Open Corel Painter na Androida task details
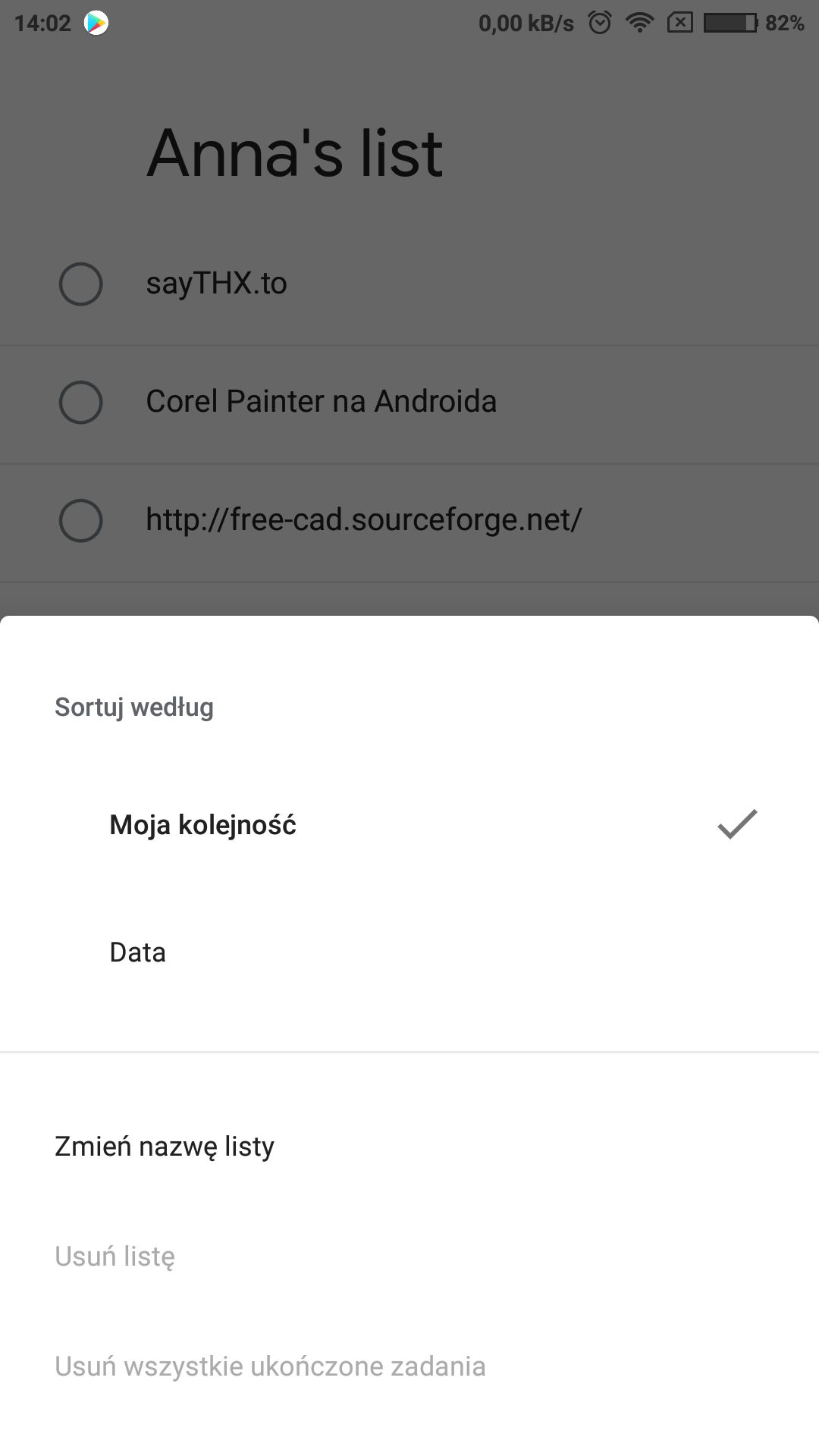The width and height of the screenshot is (819, 1456). click(321, 401)
